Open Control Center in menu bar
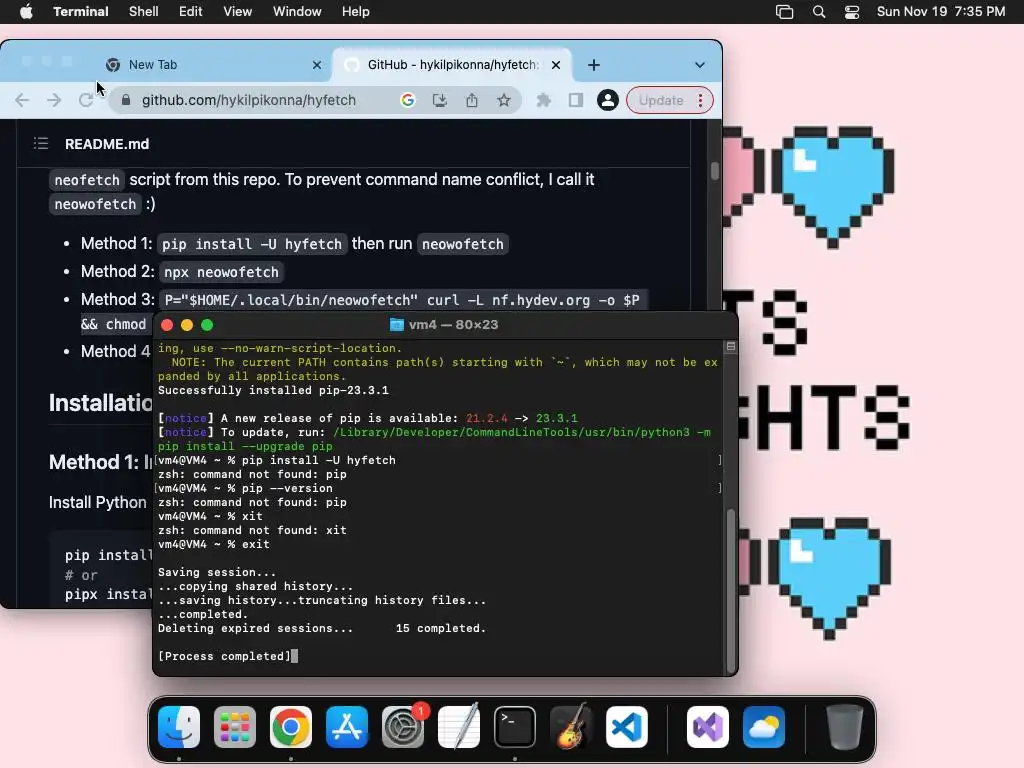1024x768 pixels. 852,12
